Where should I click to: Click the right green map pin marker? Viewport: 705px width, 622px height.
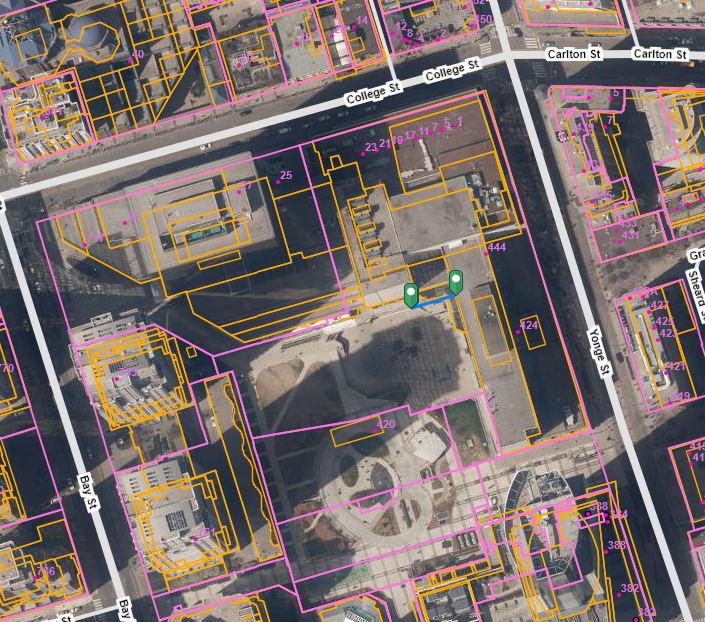pos(456,281)
